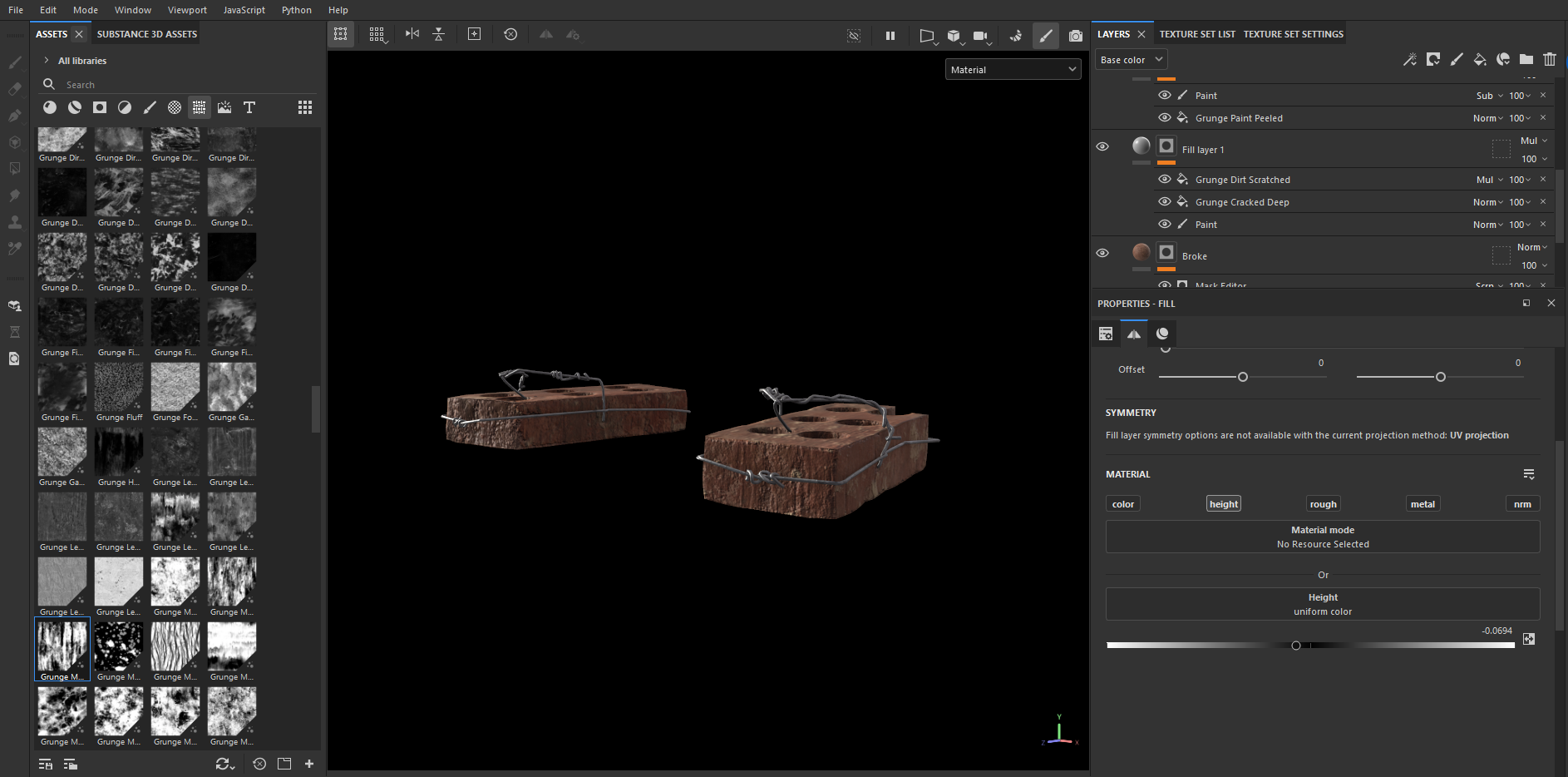Add a folder in Layers toolbar
This screenshot has width=1568, height=777.
[x=1526, y=59]
